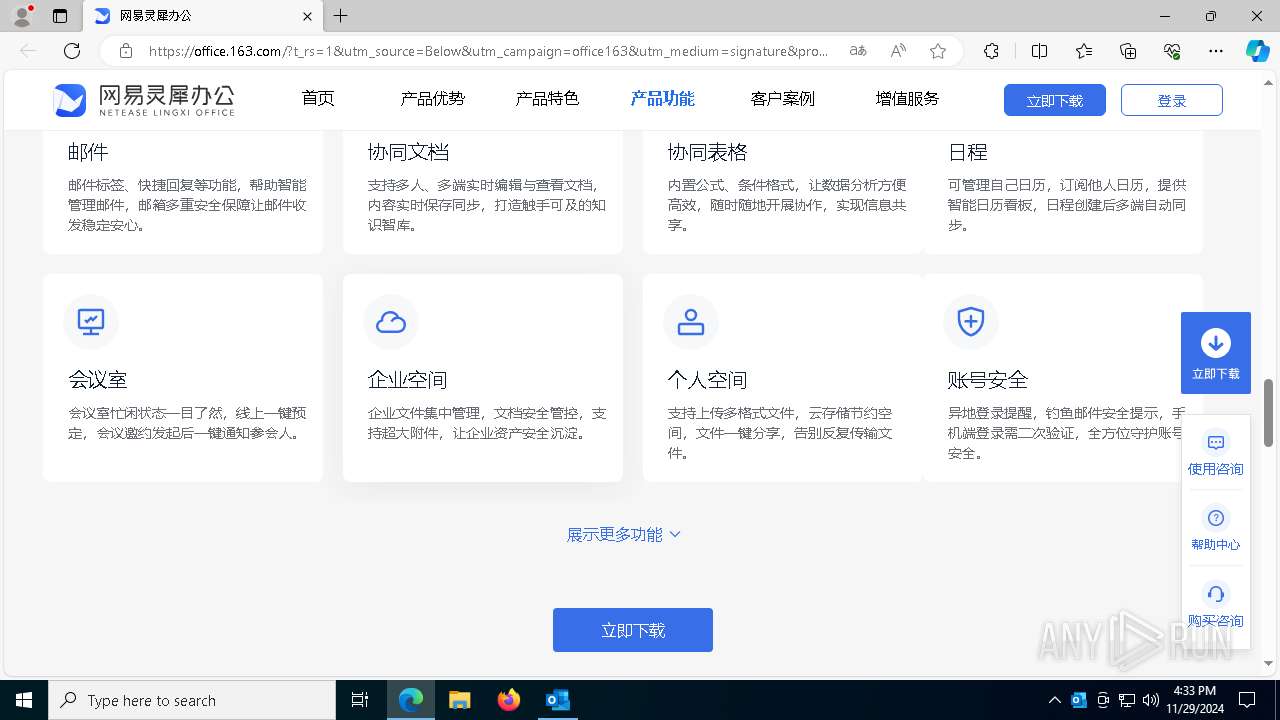Open translate page option in address bar

click(858, 51)
